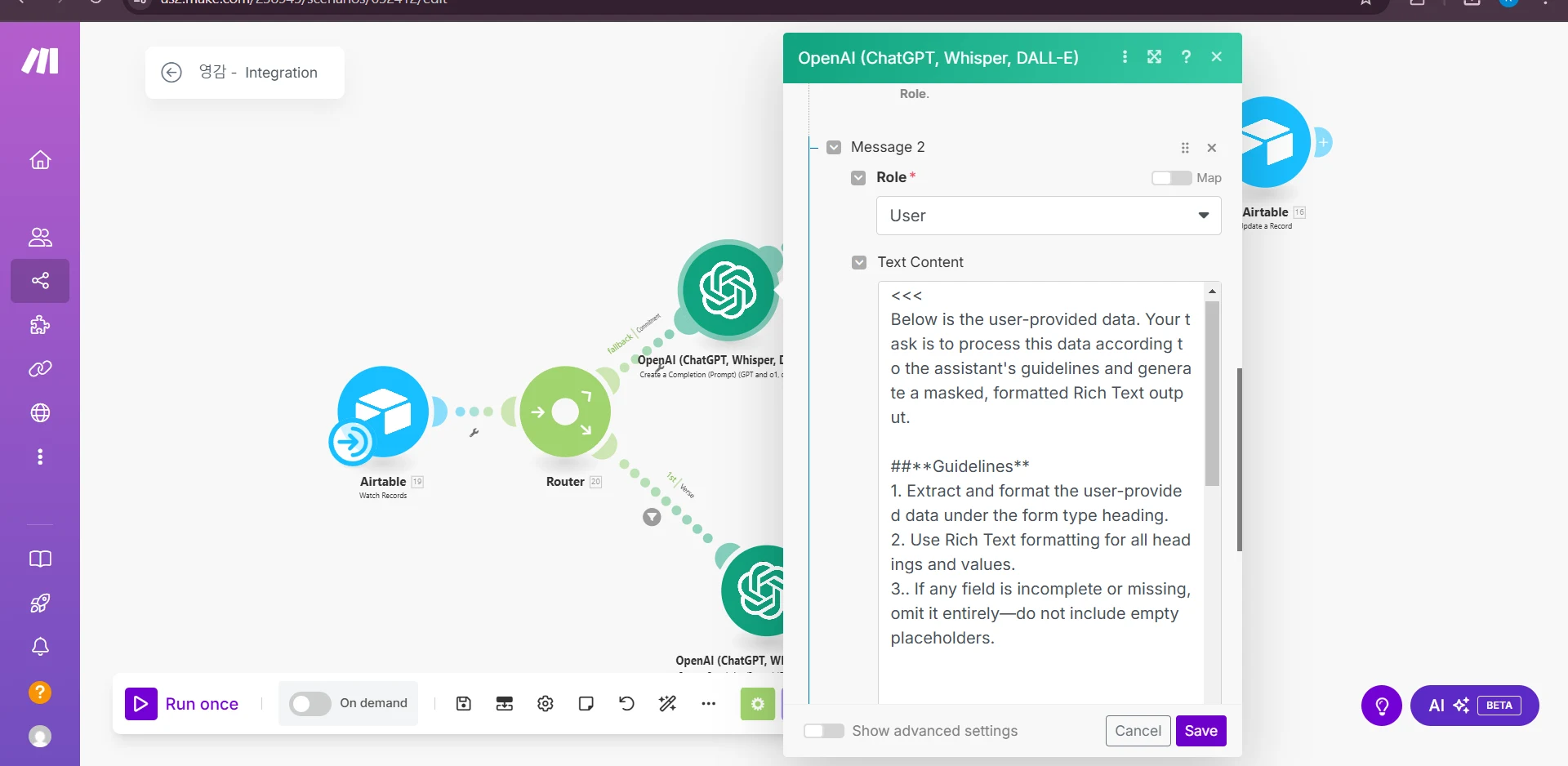1568x766 pixels.
Task: Click the wrench icon after Airtable module
Action: [474, 433]
